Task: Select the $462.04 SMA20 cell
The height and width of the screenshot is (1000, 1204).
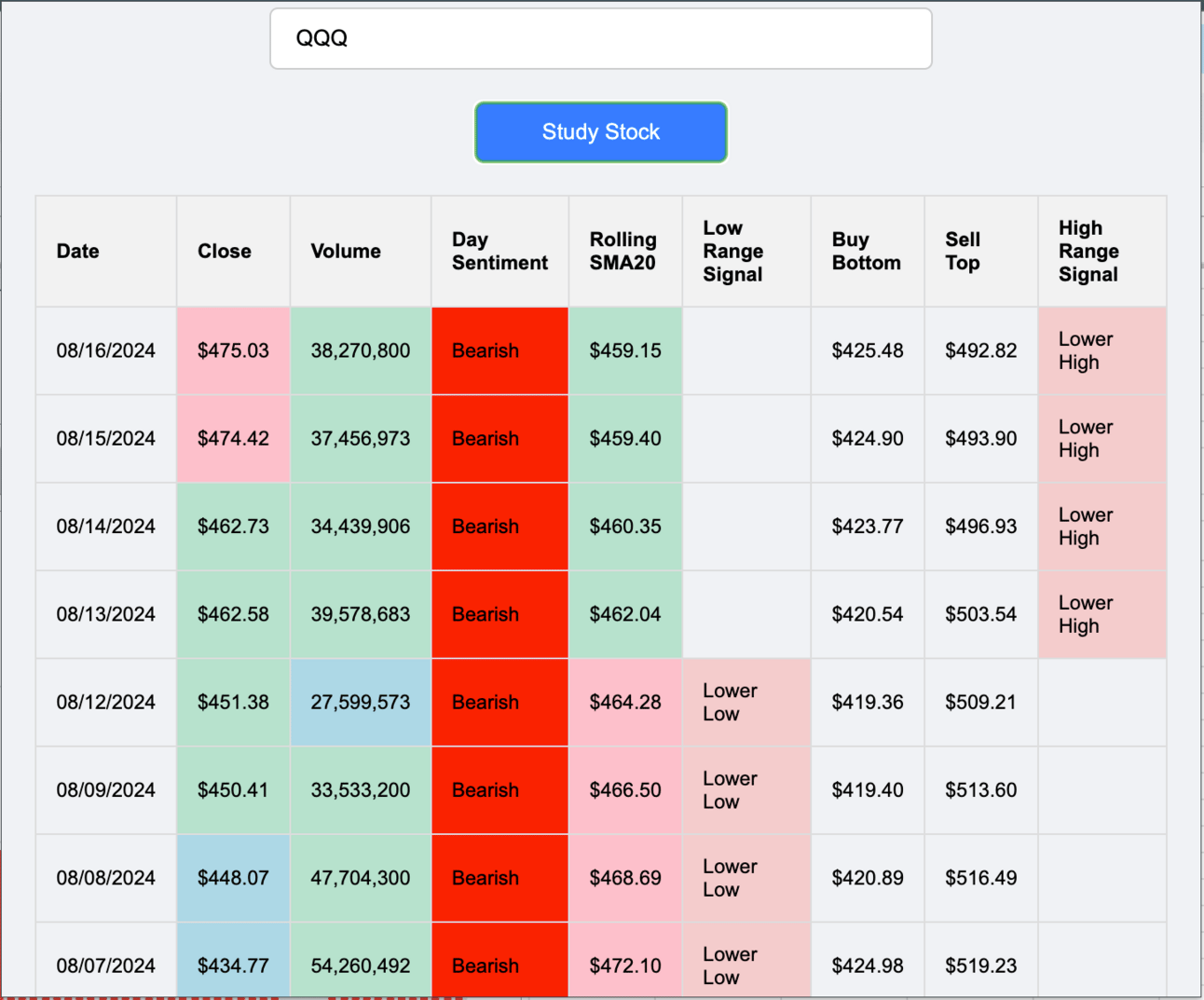Action: (626, 615)
